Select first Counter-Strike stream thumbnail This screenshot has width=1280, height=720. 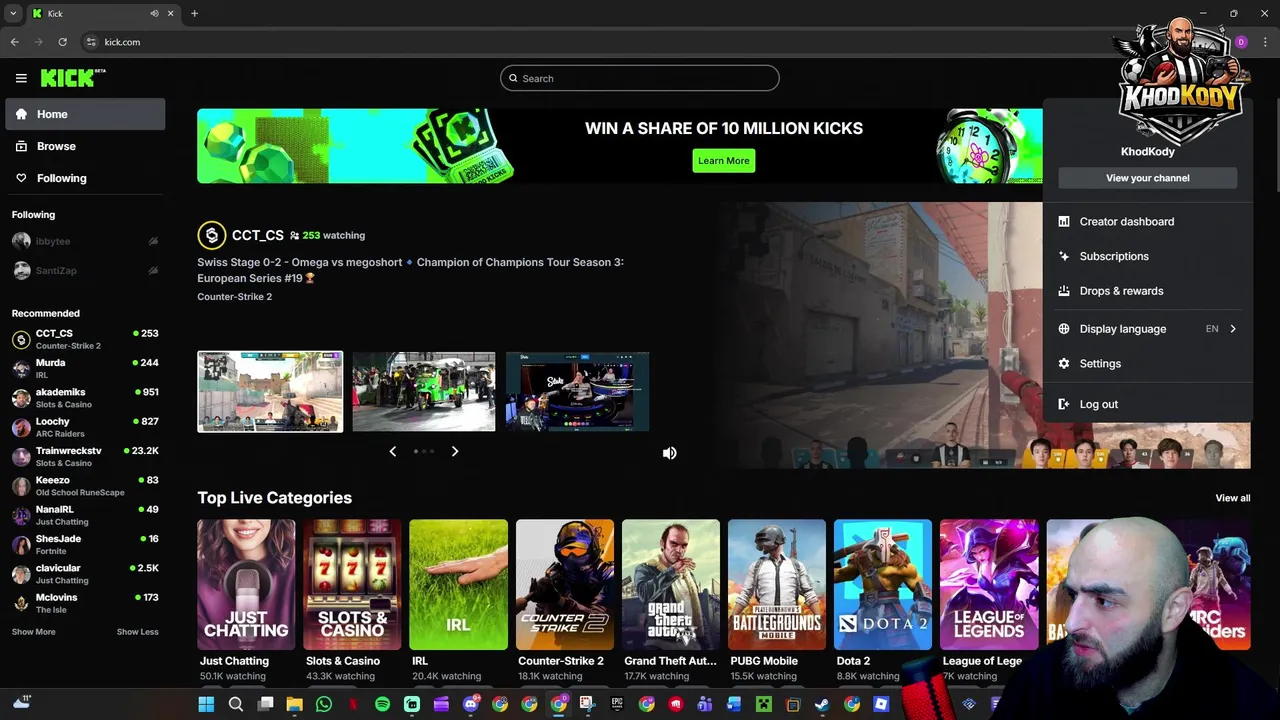pos(270,392)
